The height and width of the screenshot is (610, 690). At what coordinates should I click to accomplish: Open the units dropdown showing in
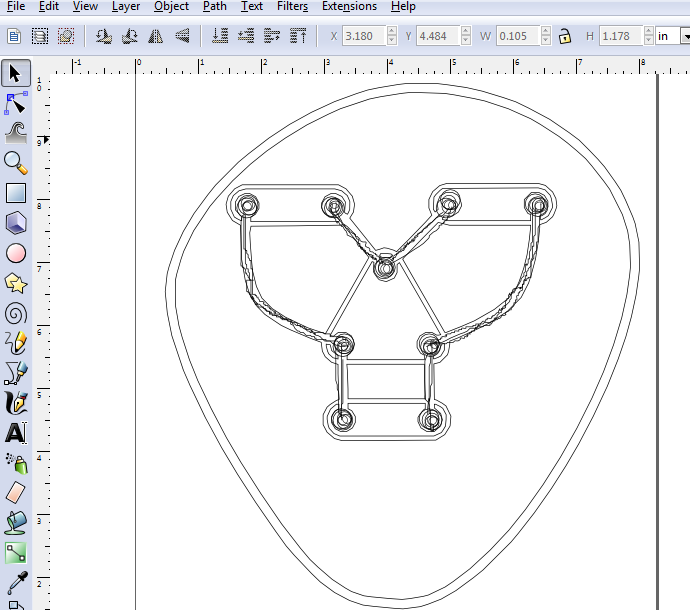coord(672,36)
